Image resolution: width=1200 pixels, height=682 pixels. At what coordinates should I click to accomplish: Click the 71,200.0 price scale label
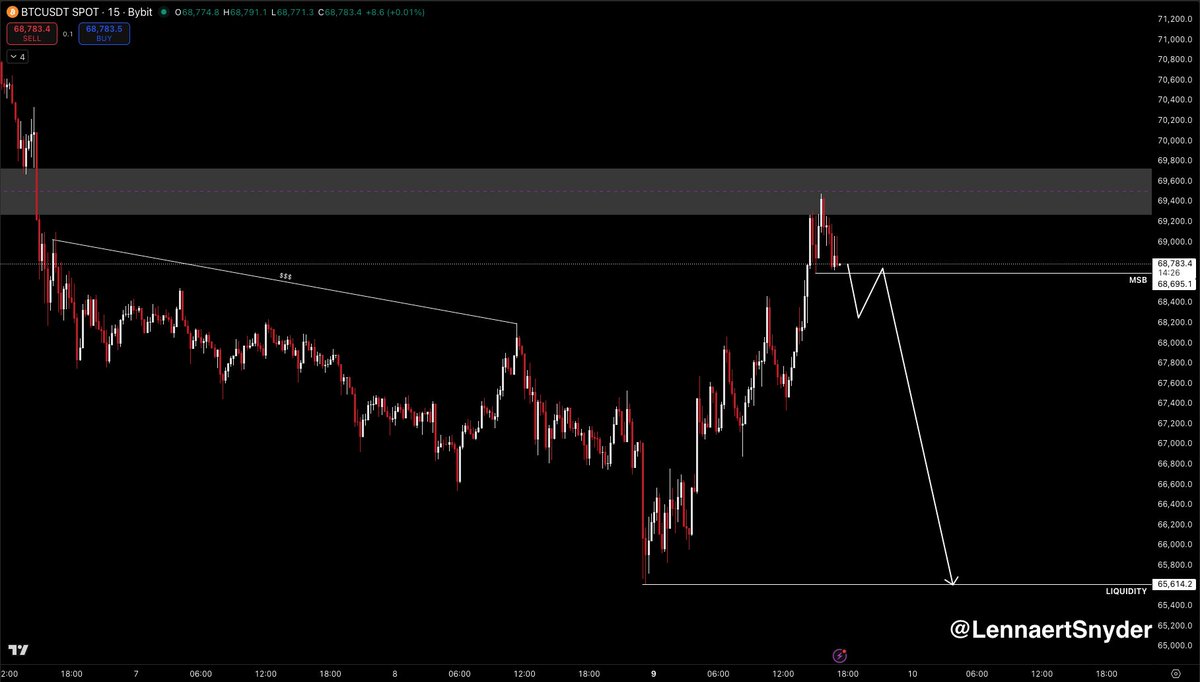click(x=1174, y=19)
